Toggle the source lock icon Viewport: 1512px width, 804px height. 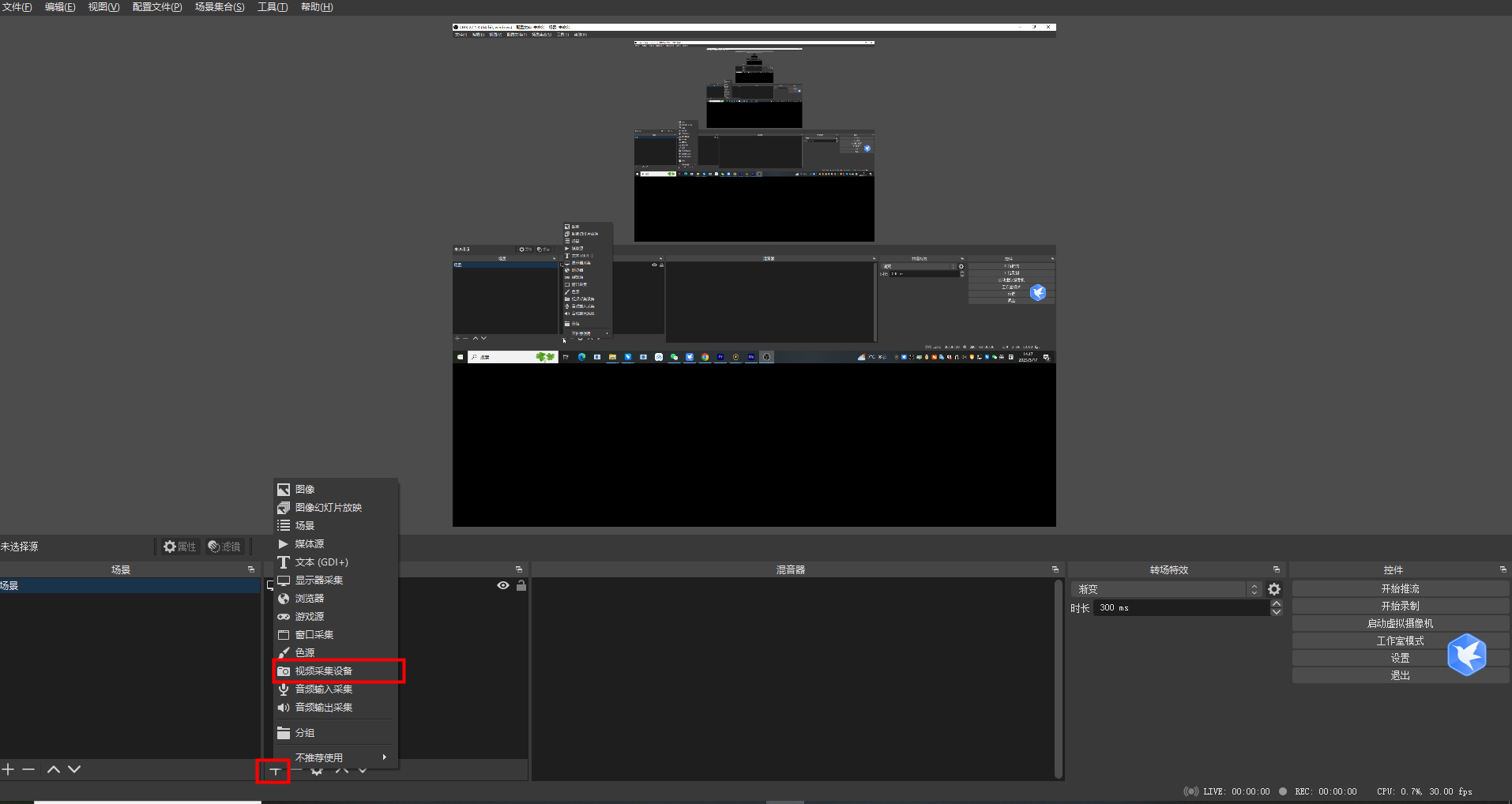click(521, 585)
